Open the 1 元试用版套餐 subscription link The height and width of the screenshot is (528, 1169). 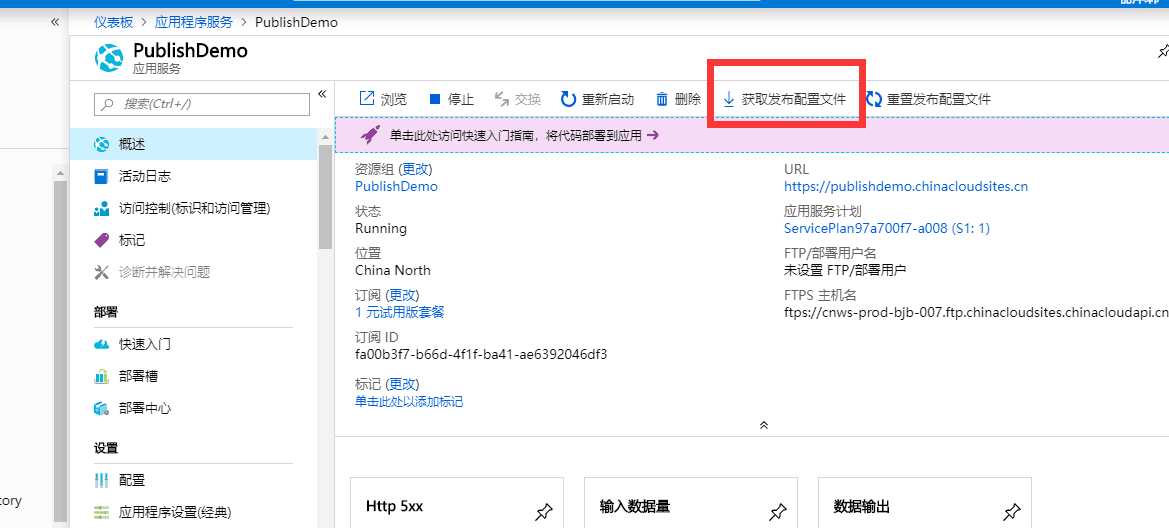coord(400,312)
